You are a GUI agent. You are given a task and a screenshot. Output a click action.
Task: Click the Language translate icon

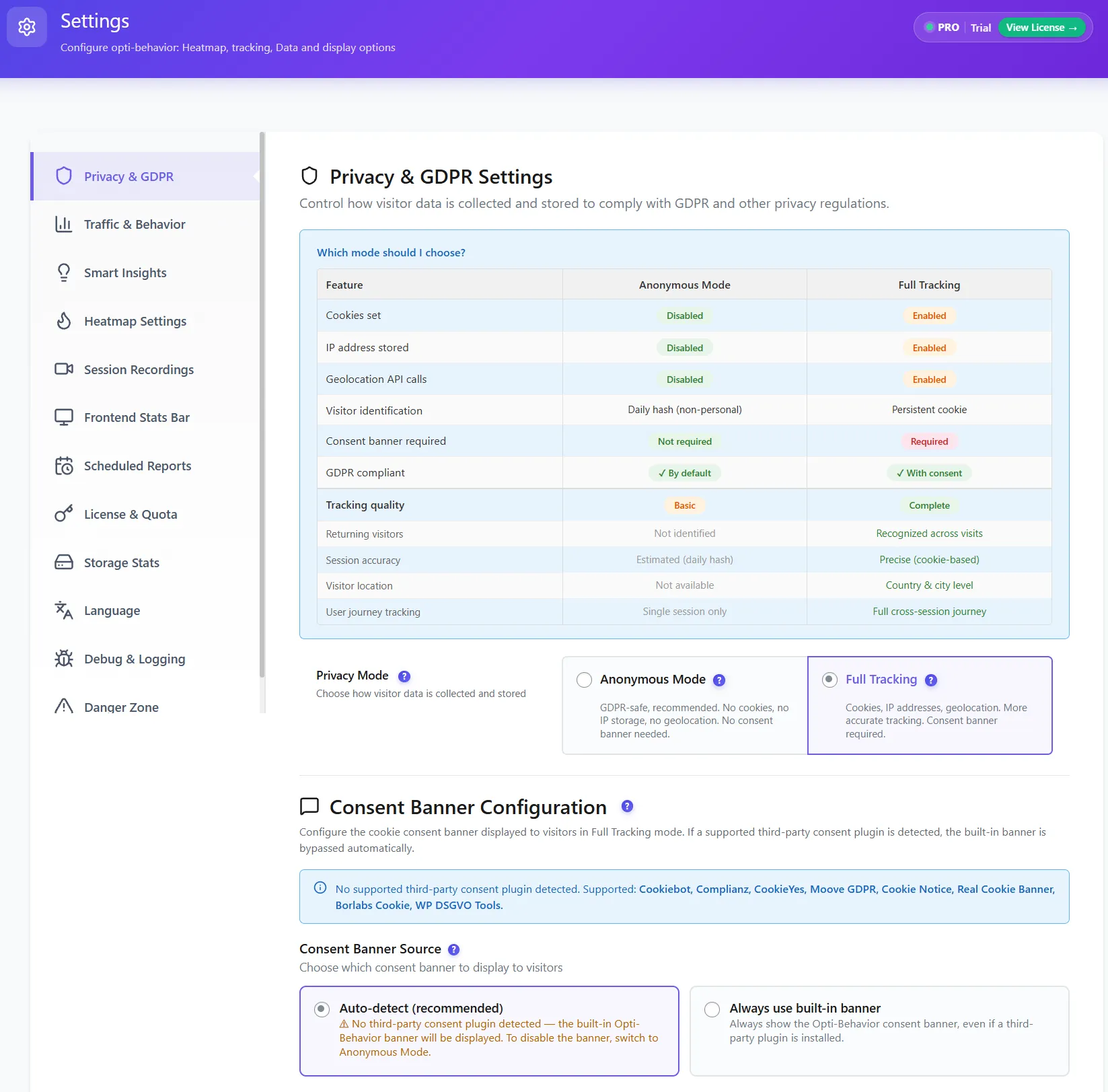point(64,610)
